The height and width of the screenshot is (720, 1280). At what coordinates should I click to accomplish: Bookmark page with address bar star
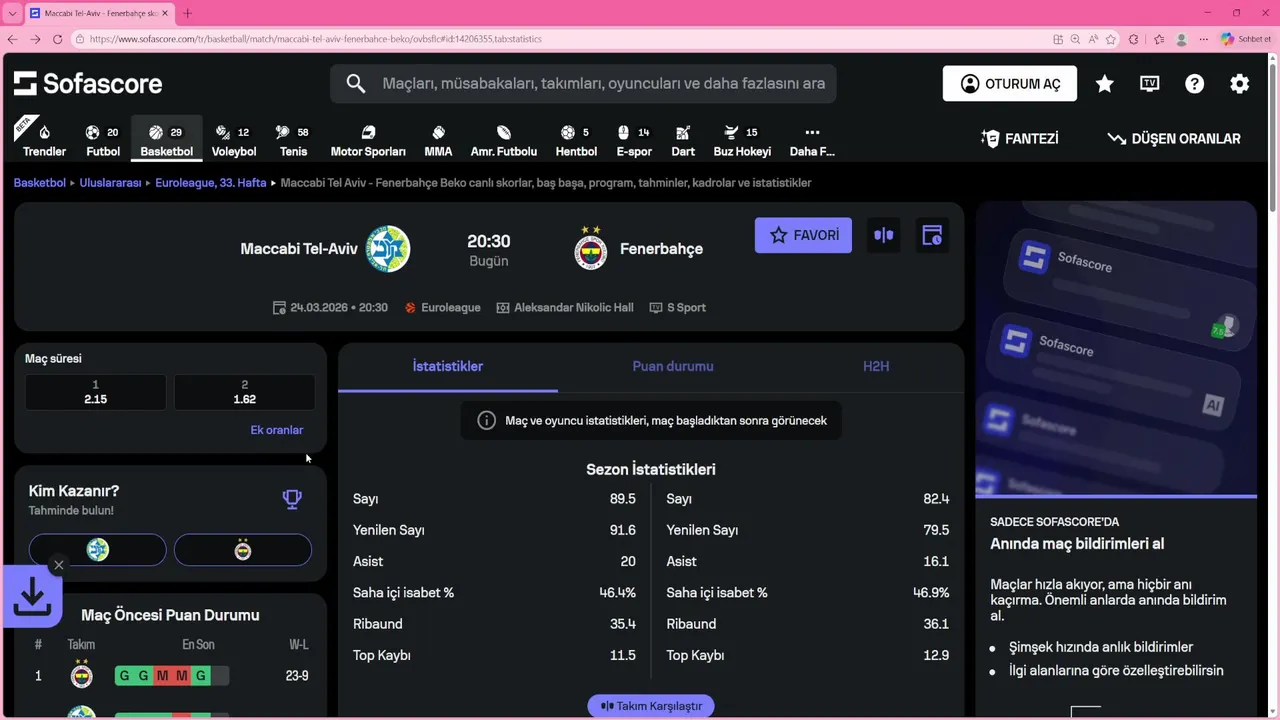tap(1111, 39)
